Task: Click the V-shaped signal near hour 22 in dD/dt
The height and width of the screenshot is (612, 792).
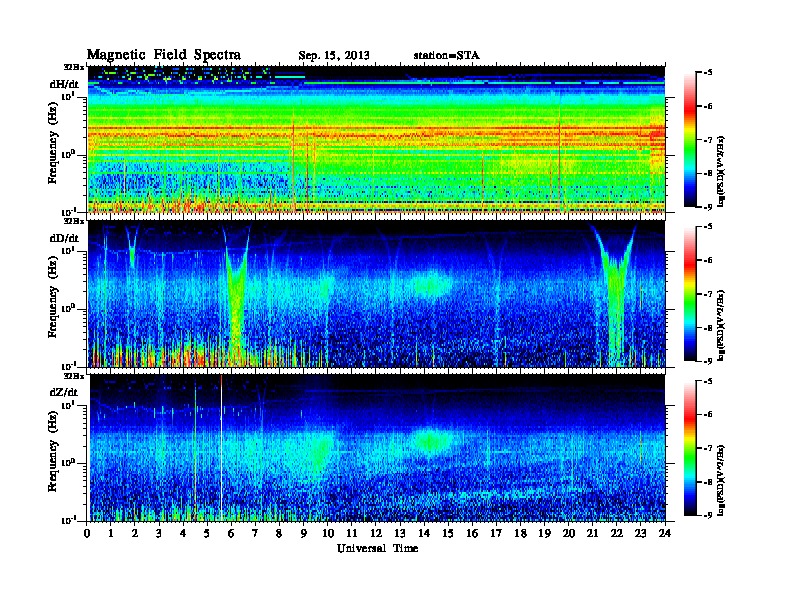Action: coord(616,293)
